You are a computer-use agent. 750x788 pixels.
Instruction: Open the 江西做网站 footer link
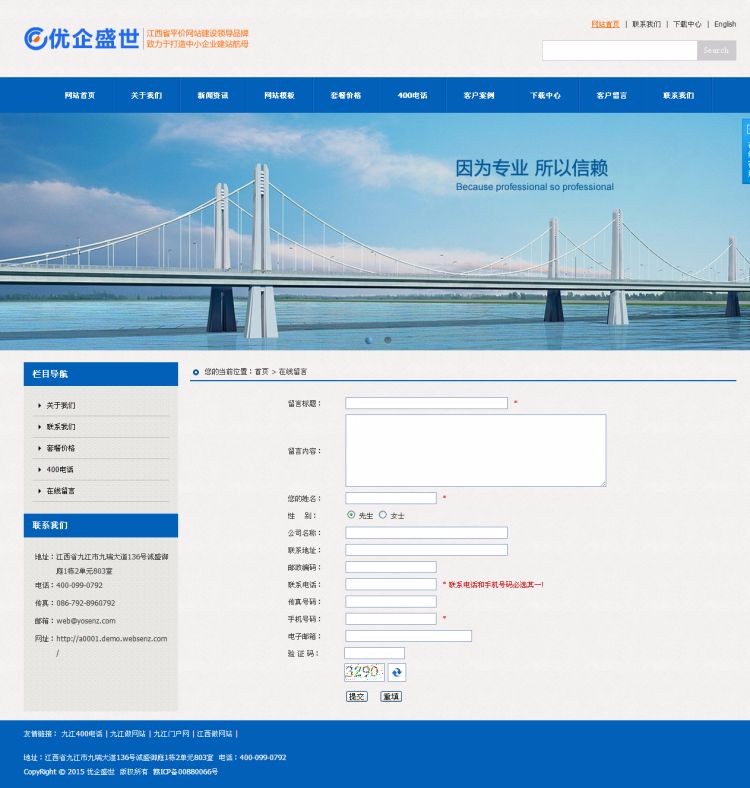(x=214, y=734)
